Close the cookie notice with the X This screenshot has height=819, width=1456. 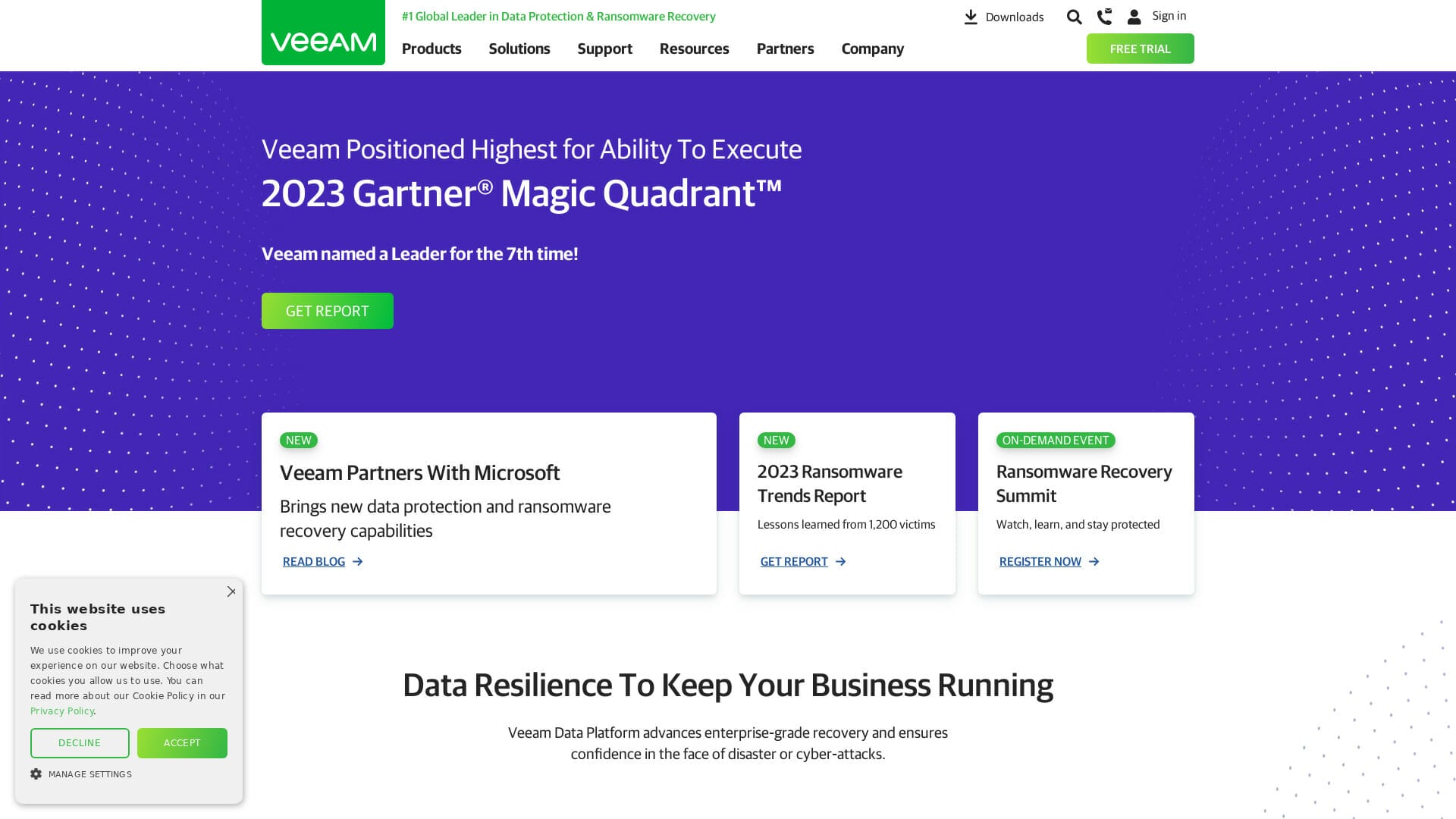[x=232, y=591]
